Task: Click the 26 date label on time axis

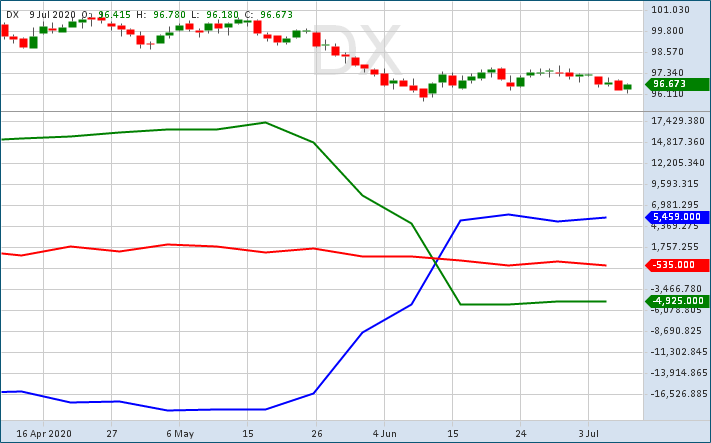Action: (317, 434)
